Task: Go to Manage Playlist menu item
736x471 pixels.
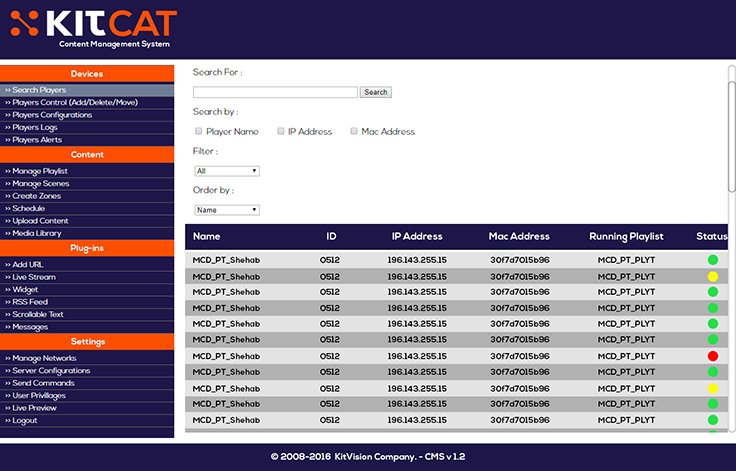Action: pyautogui.click(x=40, y=172)
